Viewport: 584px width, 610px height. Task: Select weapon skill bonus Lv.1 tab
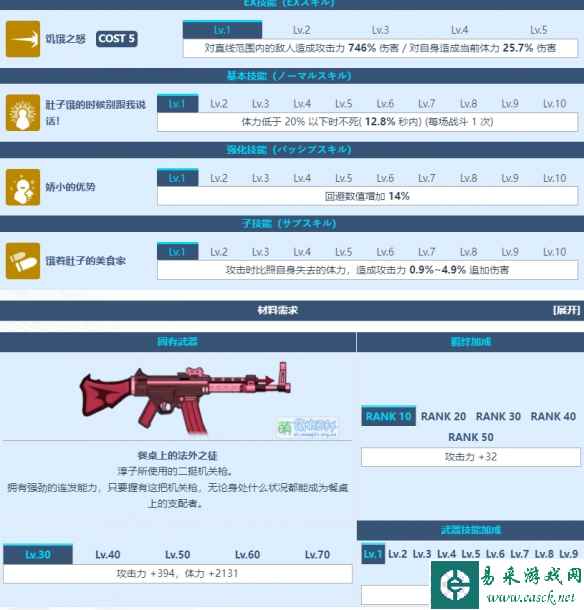click(x=373, y=554)
